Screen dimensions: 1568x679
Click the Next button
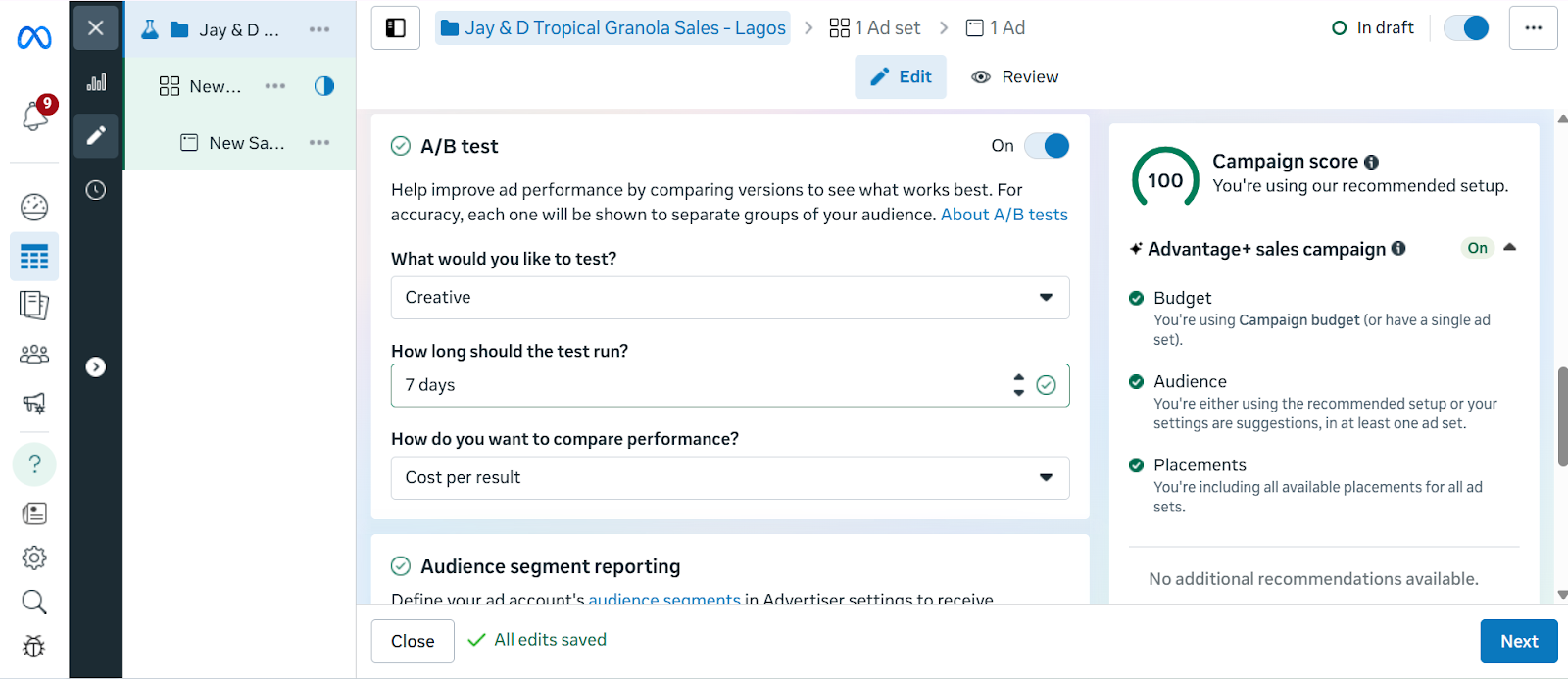tap(1519, 641)
